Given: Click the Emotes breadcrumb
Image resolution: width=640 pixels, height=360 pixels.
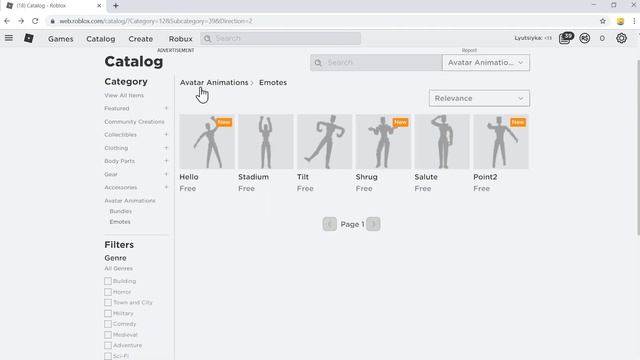Looking at the screenshot, I should [x=273, y=82].
